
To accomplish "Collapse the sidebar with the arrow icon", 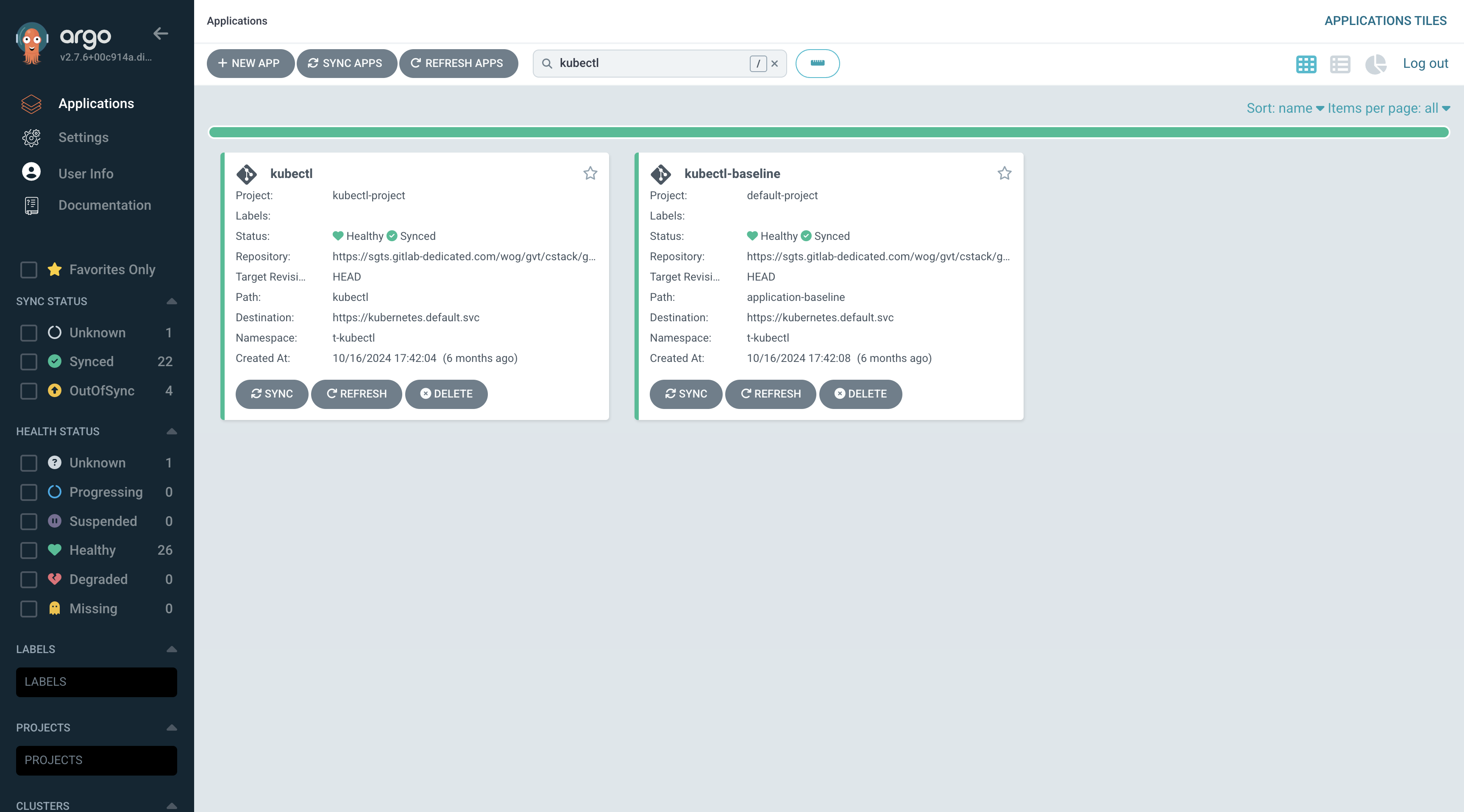I will (x=161, y=33).
